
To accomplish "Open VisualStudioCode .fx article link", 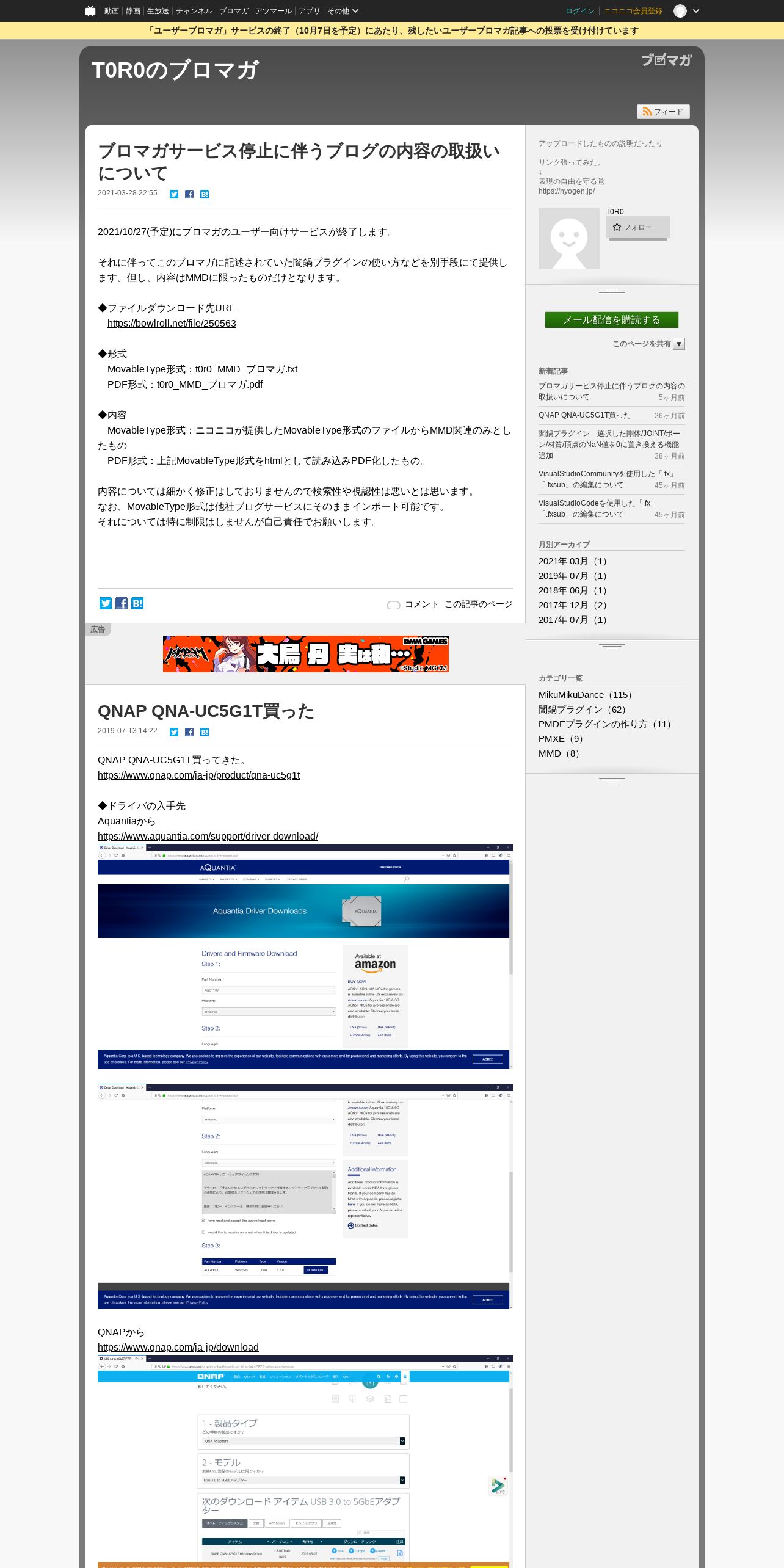I will click(597, 509).
